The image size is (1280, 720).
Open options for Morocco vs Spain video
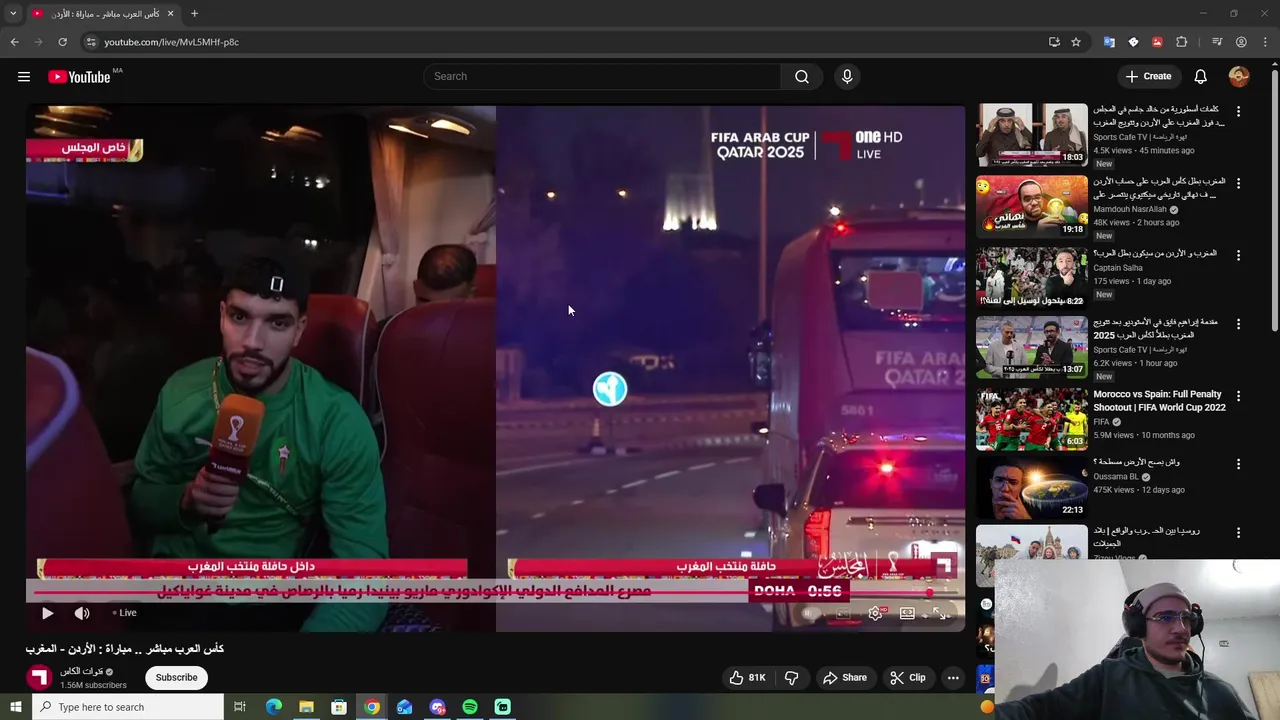point(1238,396)
